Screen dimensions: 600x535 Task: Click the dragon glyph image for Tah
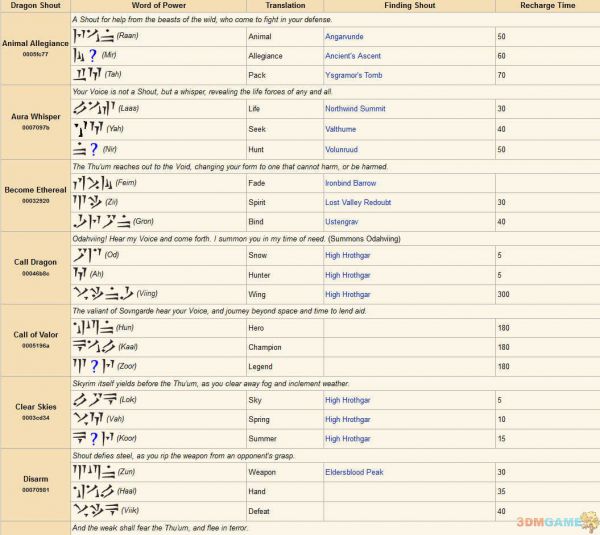[87, 74]
